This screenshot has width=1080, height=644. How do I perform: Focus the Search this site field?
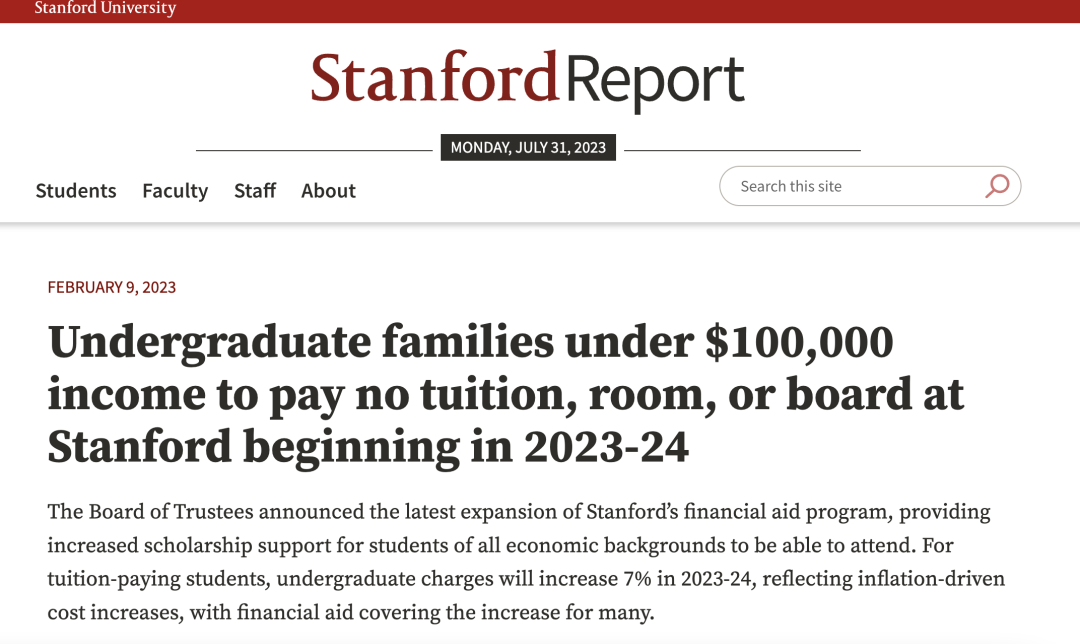click(x=870, y=186)
